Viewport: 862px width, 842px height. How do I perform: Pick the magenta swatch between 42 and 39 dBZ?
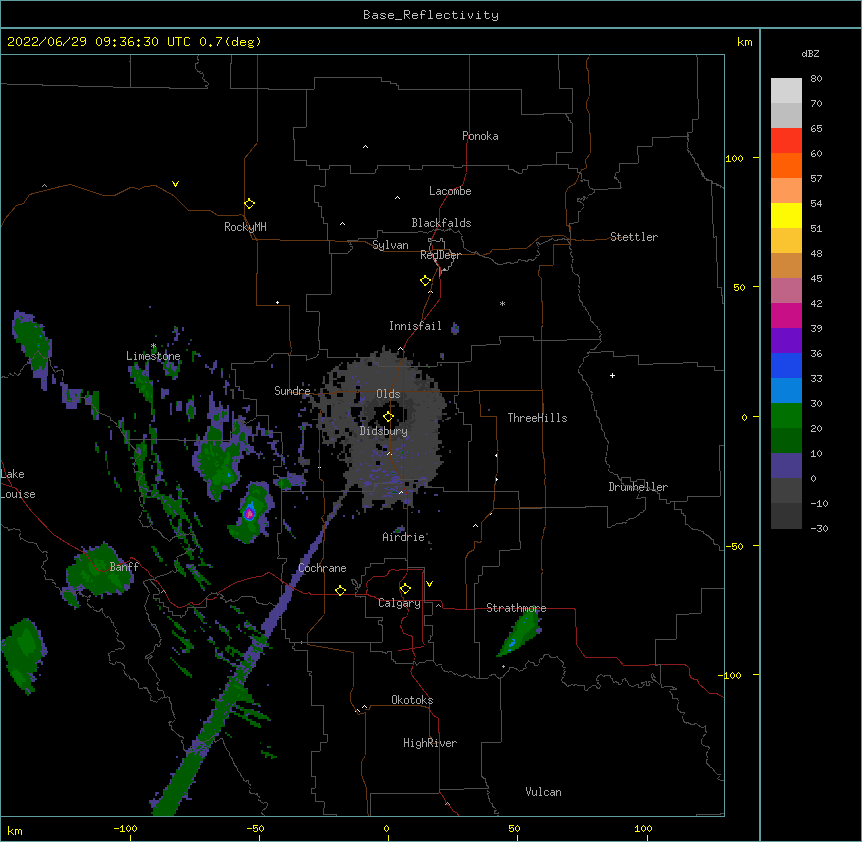coord(786,315)
